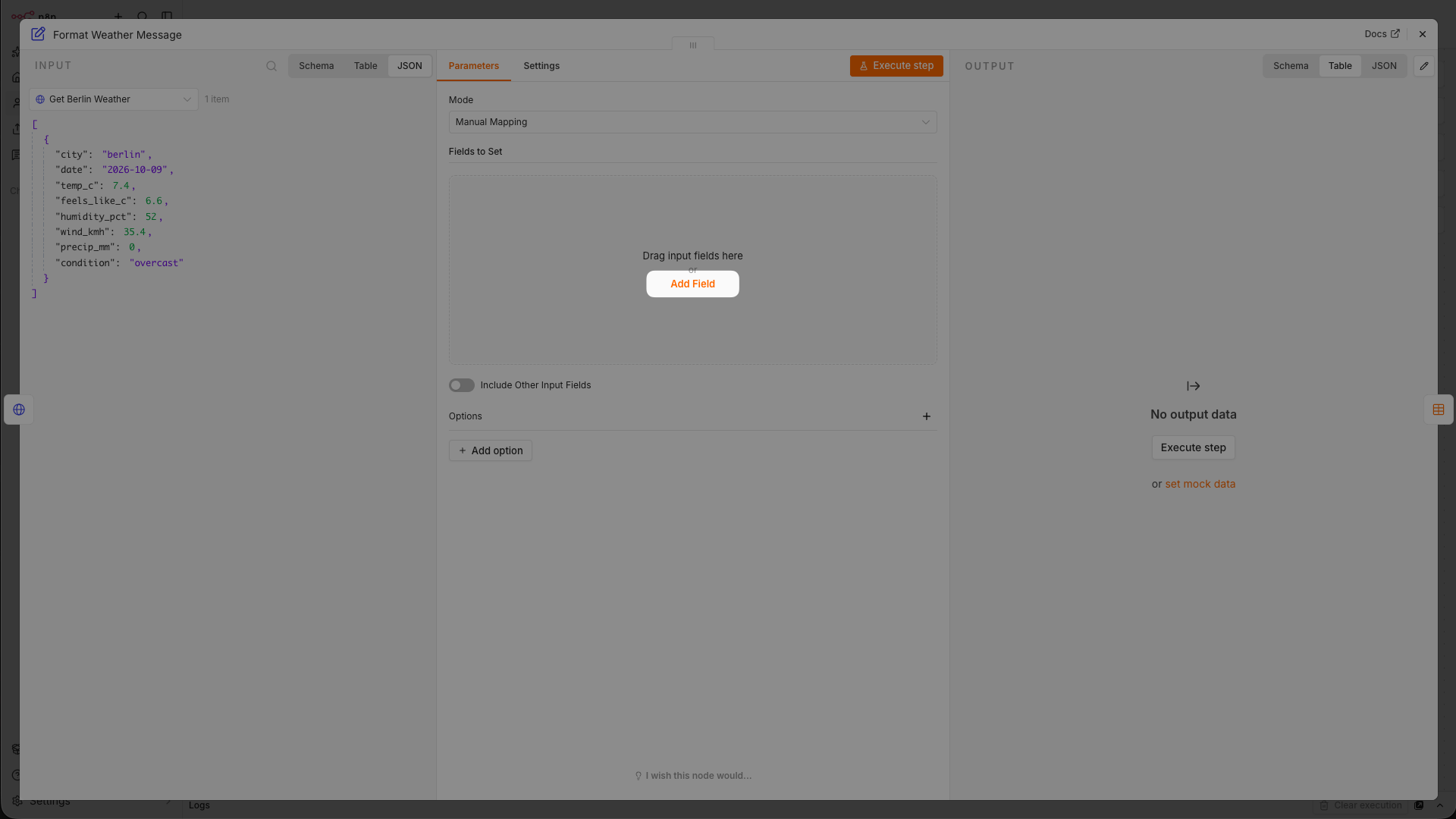This screenshot has width=1456, height=819.
Task: Switch the Output panel to JSON view
Action: (x=1384, y=66)
